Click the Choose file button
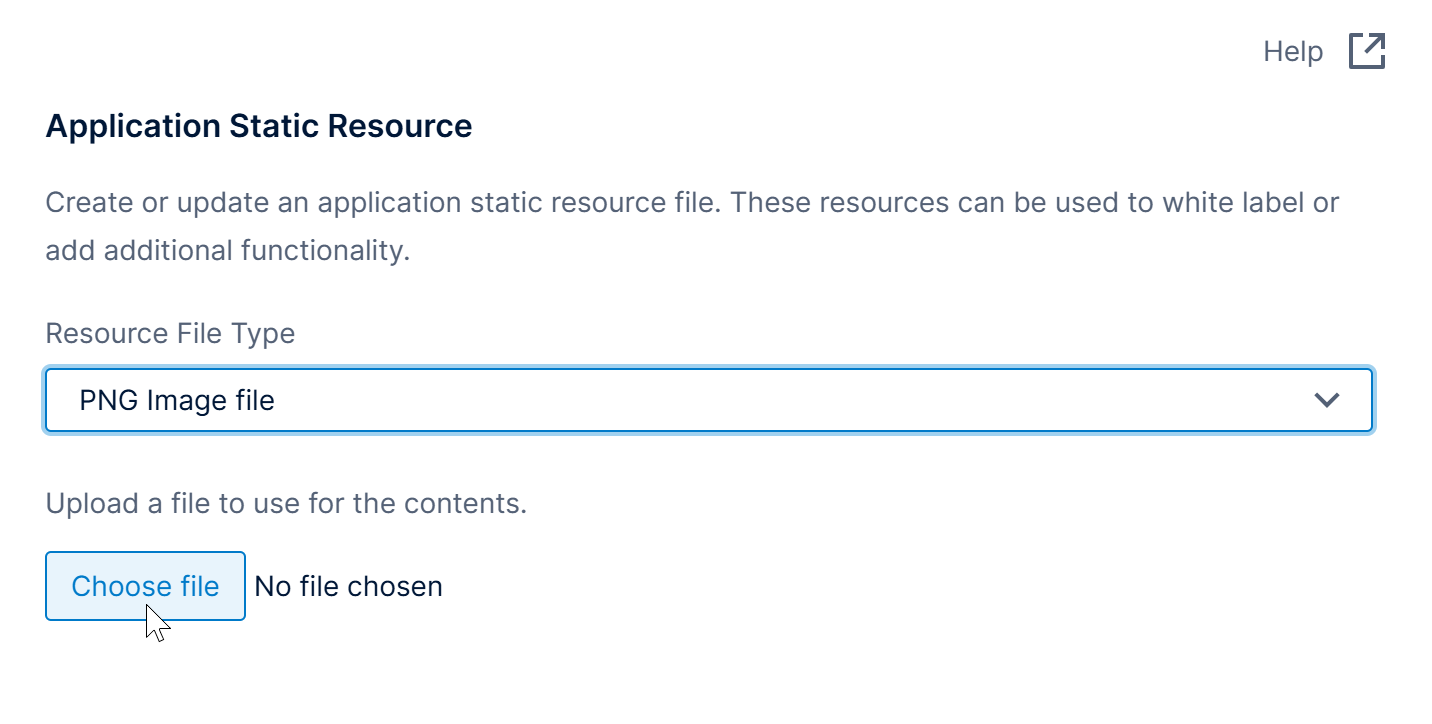Screen dimensions: 1432x724 click(145, 586)
